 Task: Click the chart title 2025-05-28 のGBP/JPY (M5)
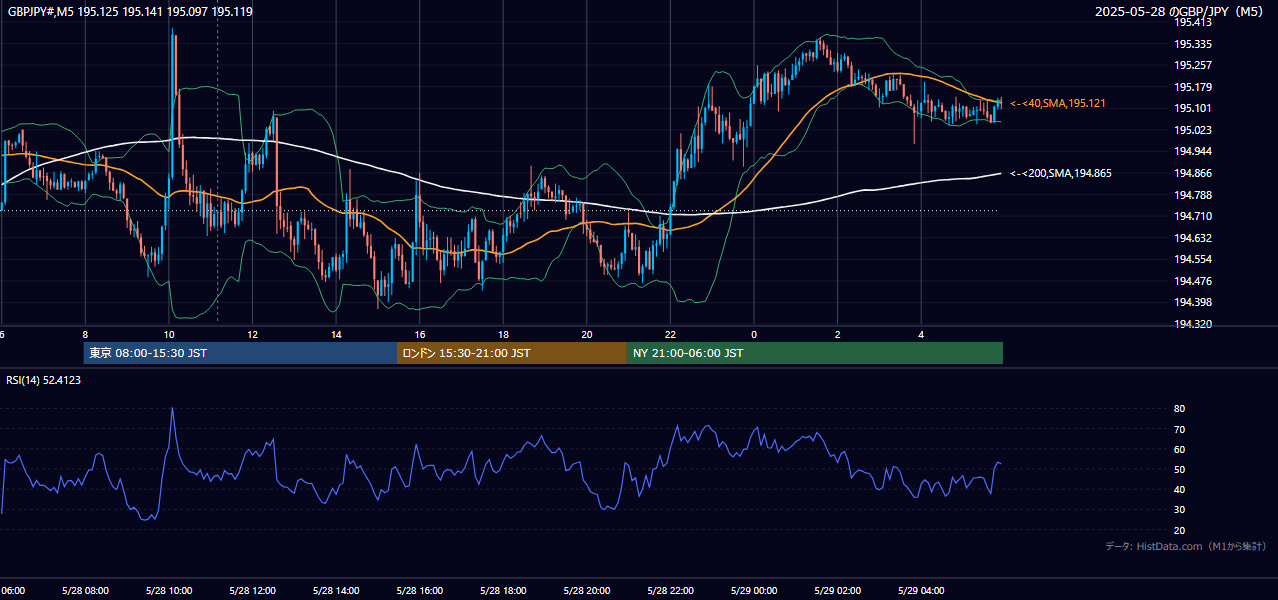click(x=1179, y=11)
